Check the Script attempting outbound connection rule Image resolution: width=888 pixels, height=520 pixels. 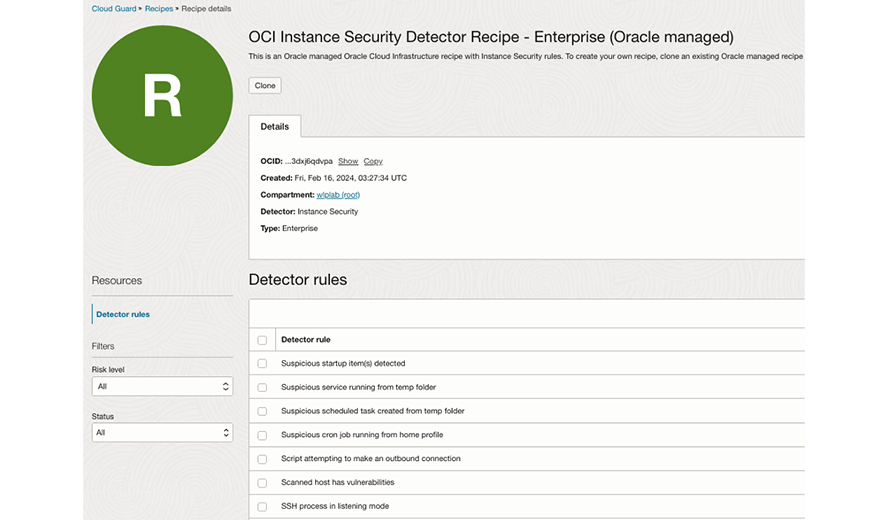pyautogui.click(x=262, y=459)
